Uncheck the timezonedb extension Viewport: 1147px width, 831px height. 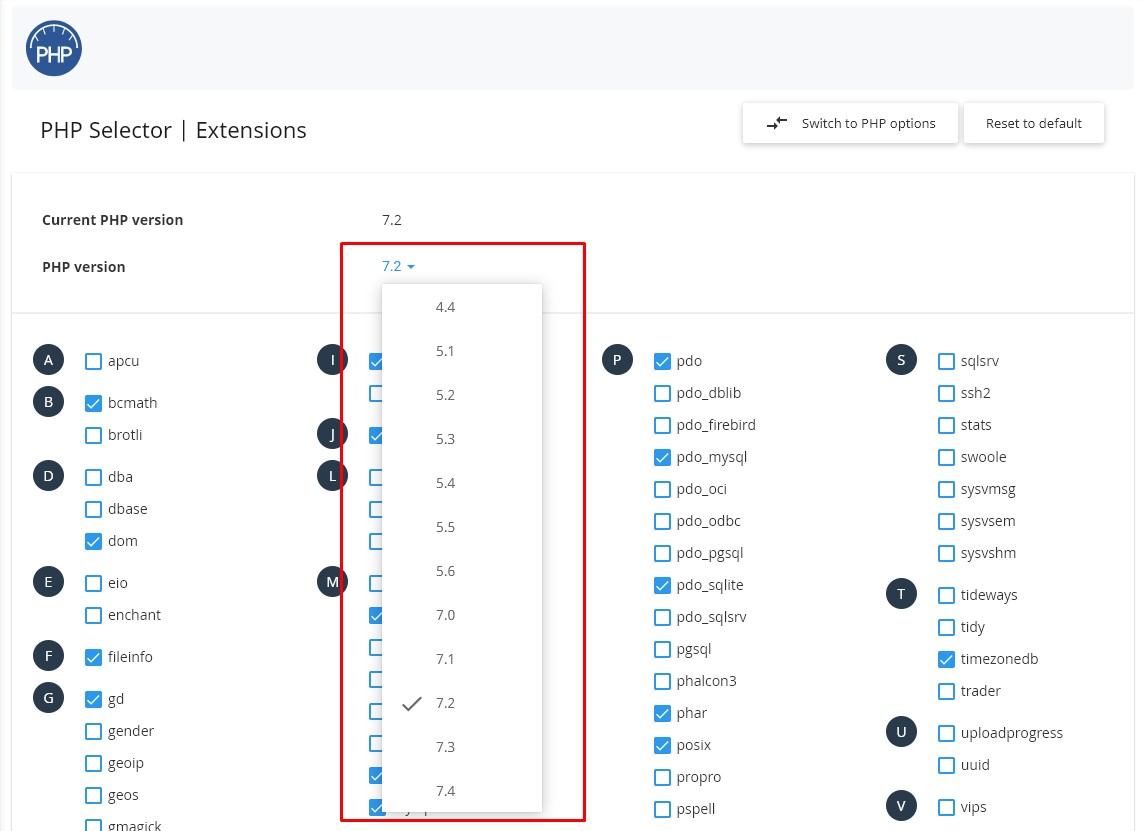(x=946, y=659)
